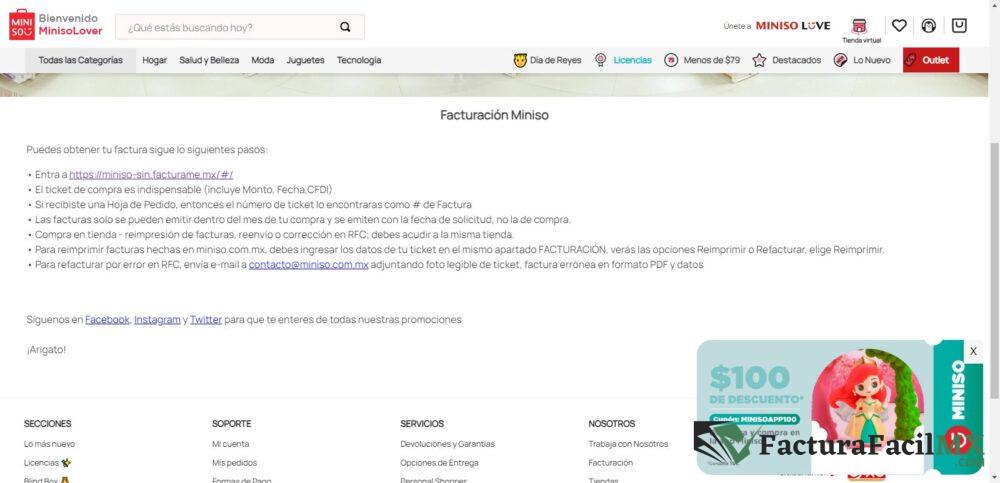Click the Lo Nuevo icon
1000x483 pixels.
pyautogui.click(x=840, y=60)
